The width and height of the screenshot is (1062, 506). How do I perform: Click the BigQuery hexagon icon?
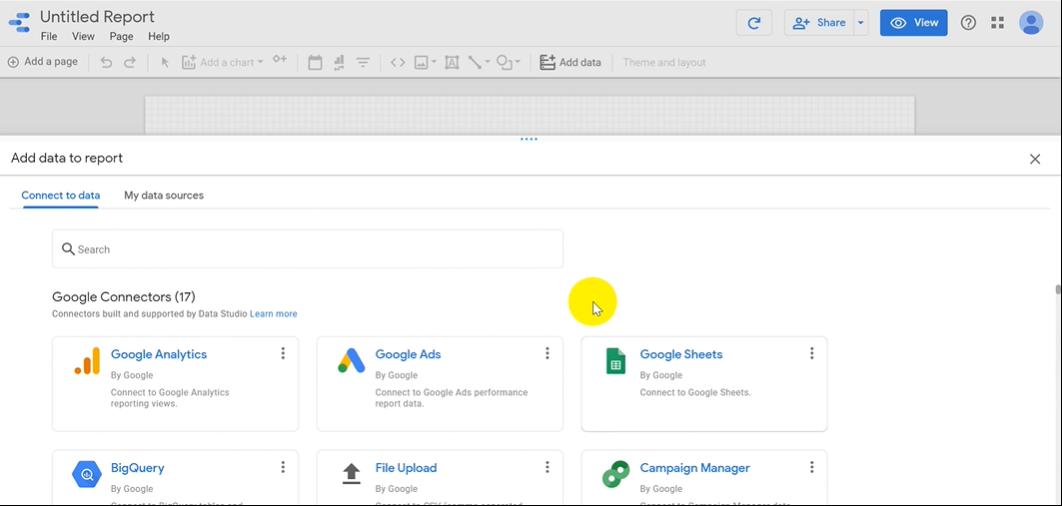87,474
